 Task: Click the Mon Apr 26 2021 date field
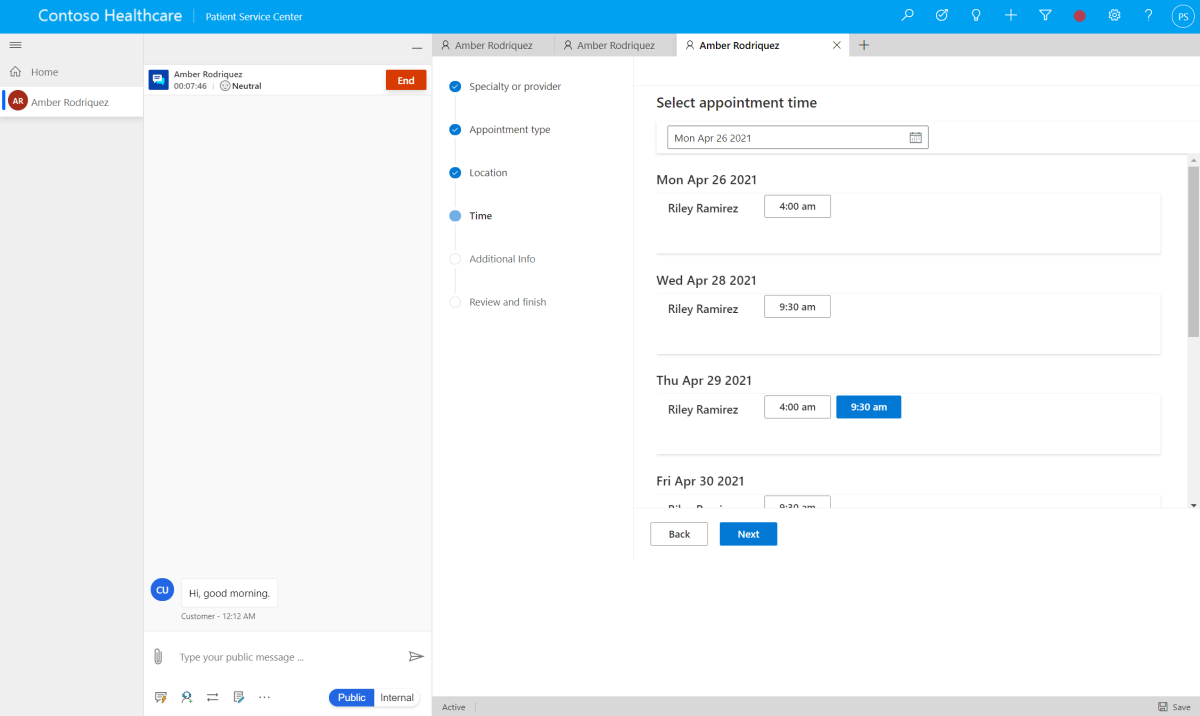coord(798,137)
